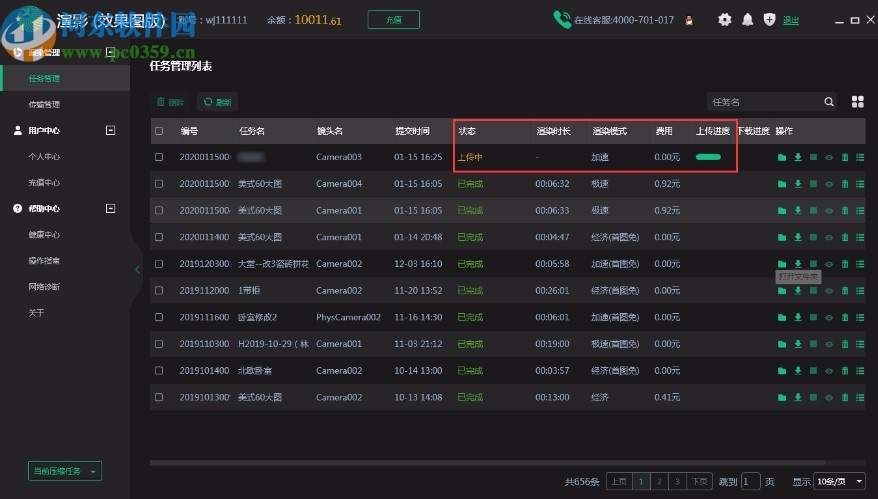Switch to grid view layout
878x499 pixels.
[857, 102]
